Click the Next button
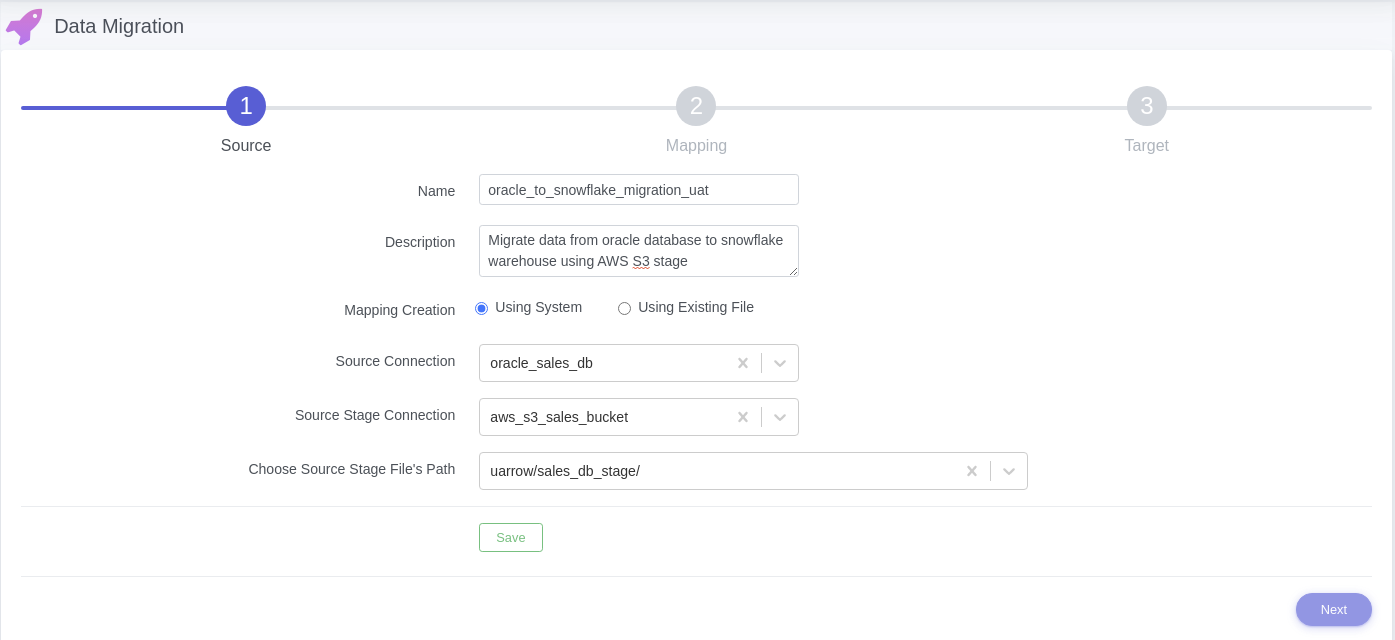 click(1334, 609)
